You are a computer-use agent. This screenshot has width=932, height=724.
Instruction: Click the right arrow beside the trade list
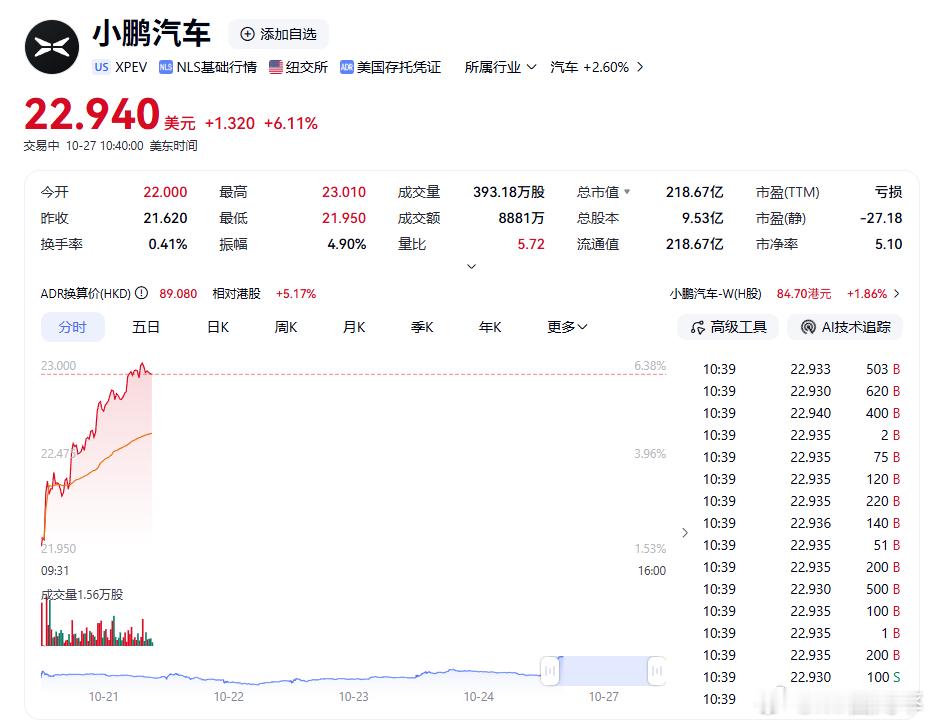(x=685, y=533)
